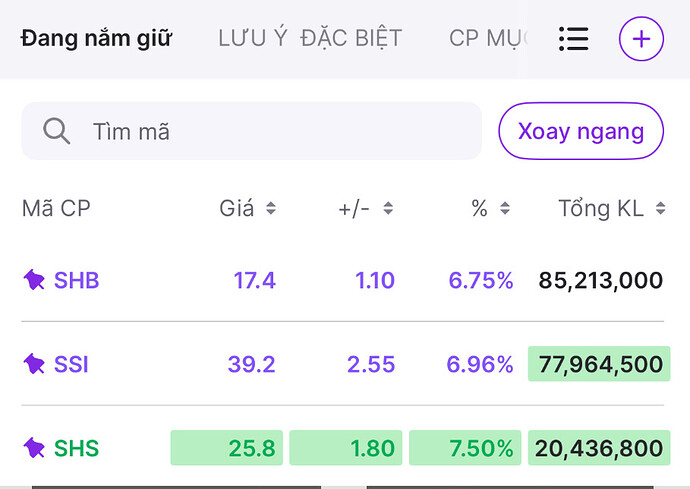Sort by +/- change column arrows

point(388,209)
